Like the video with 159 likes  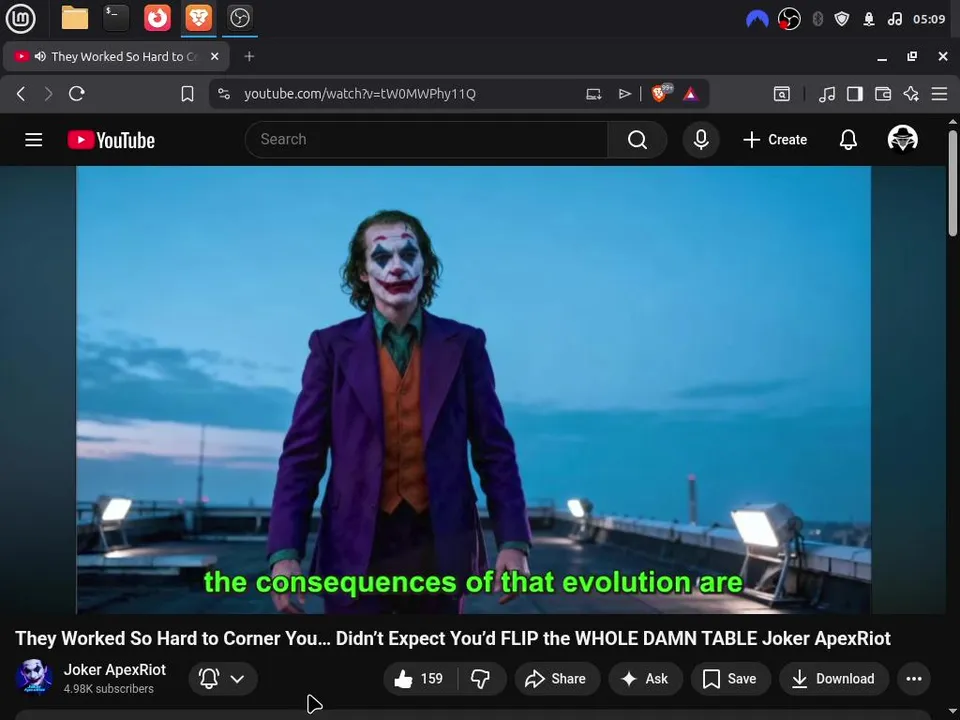coord(420,678)
